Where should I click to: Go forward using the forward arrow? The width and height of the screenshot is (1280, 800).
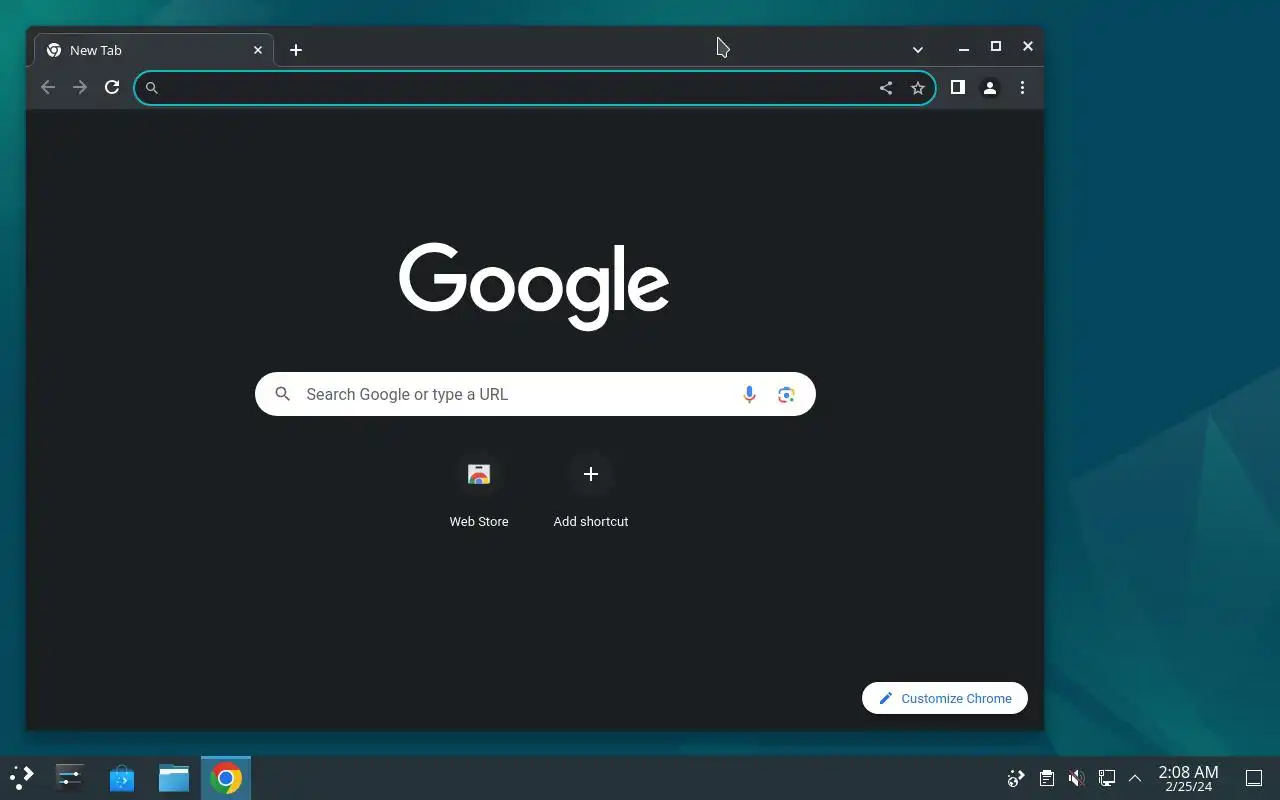click(80, 88)
